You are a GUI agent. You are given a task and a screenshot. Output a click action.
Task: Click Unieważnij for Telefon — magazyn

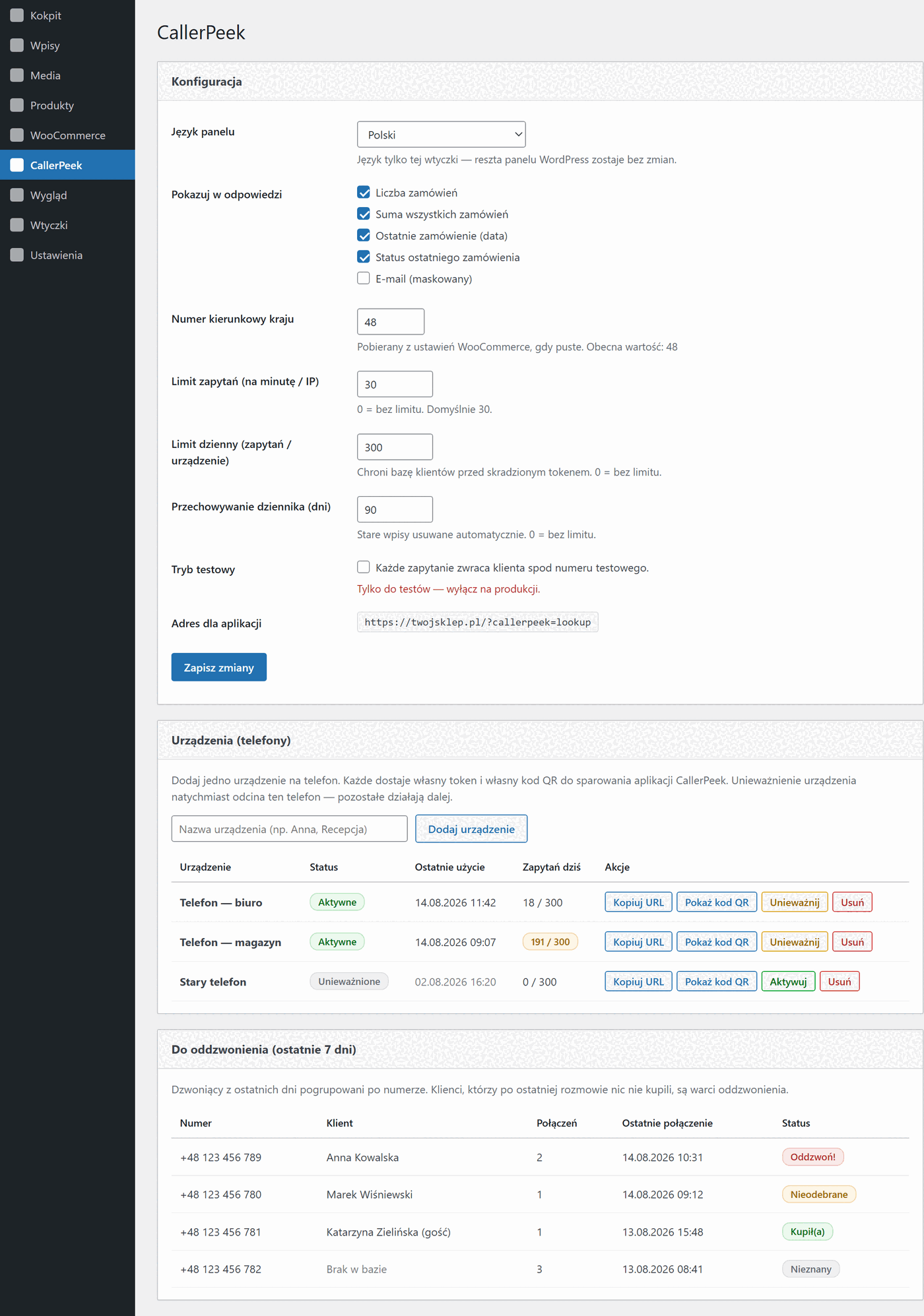pos(795,942)
